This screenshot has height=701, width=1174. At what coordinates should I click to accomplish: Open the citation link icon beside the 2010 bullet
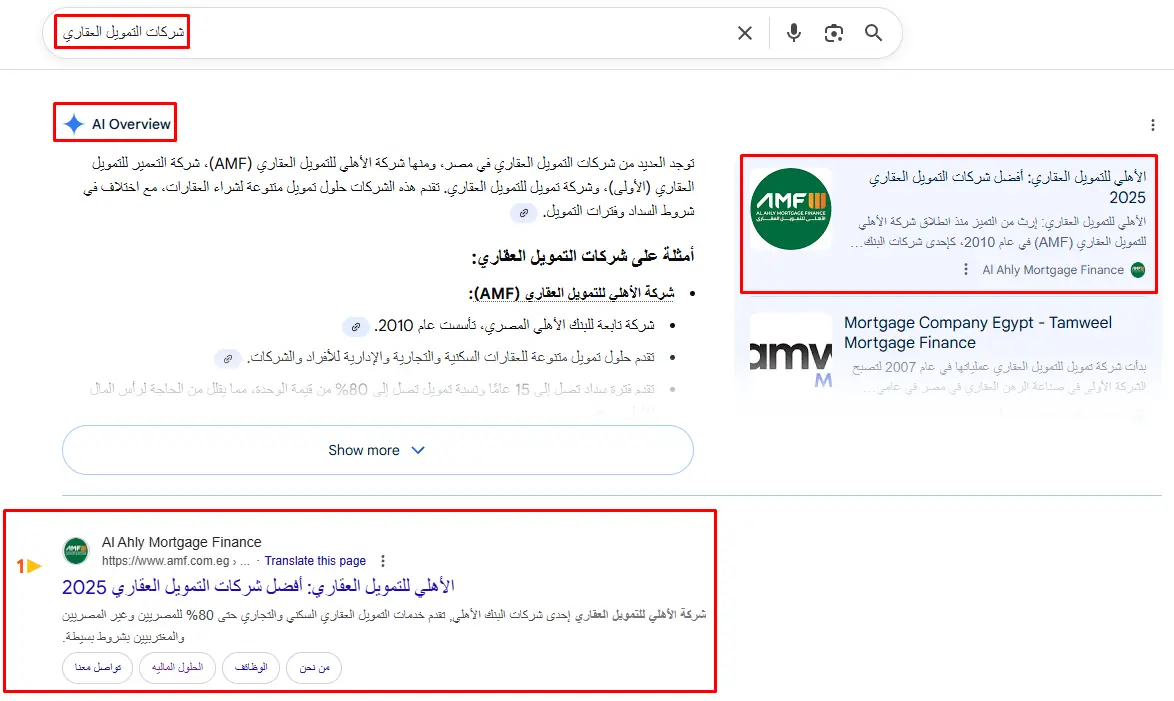(x=356, y=327)
